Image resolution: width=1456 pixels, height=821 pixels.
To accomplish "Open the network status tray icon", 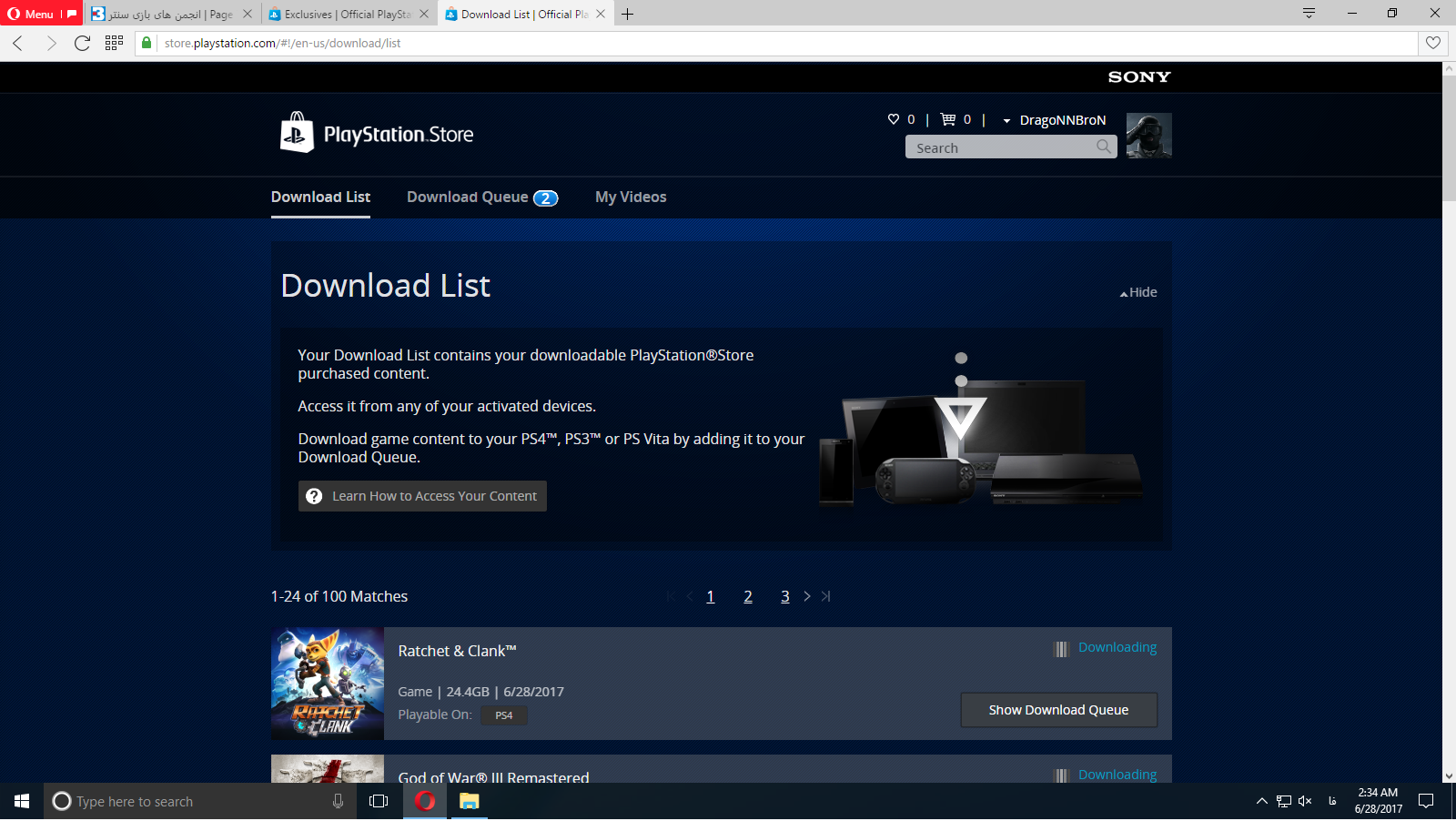I will 1284,801.
